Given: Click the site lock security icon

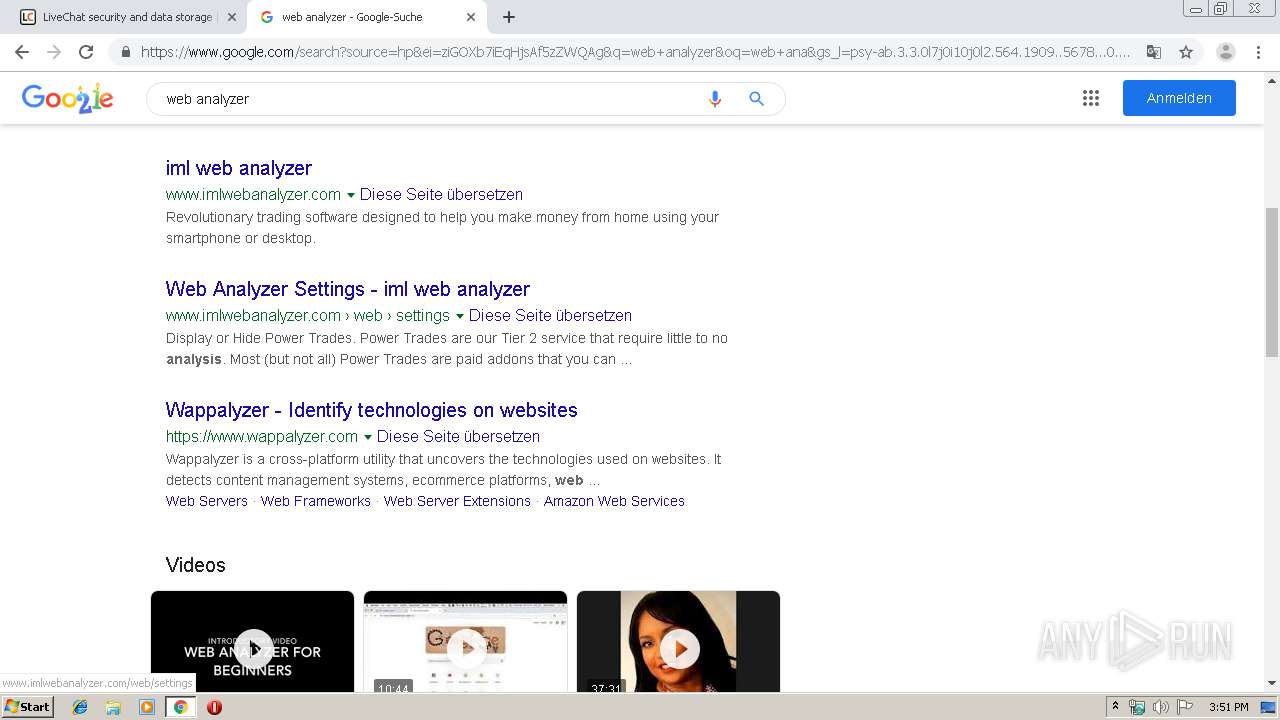Looking at the screenshot, I should (x=125, y=52).
